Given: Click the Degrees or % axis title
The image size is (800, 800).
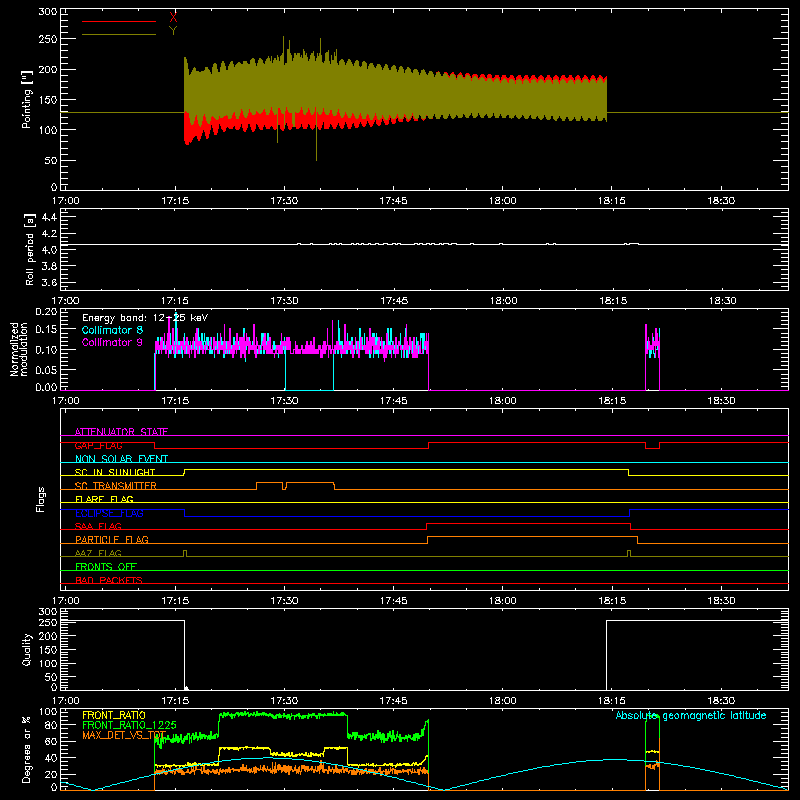Looking at the screenshot, I should point(27,749).
